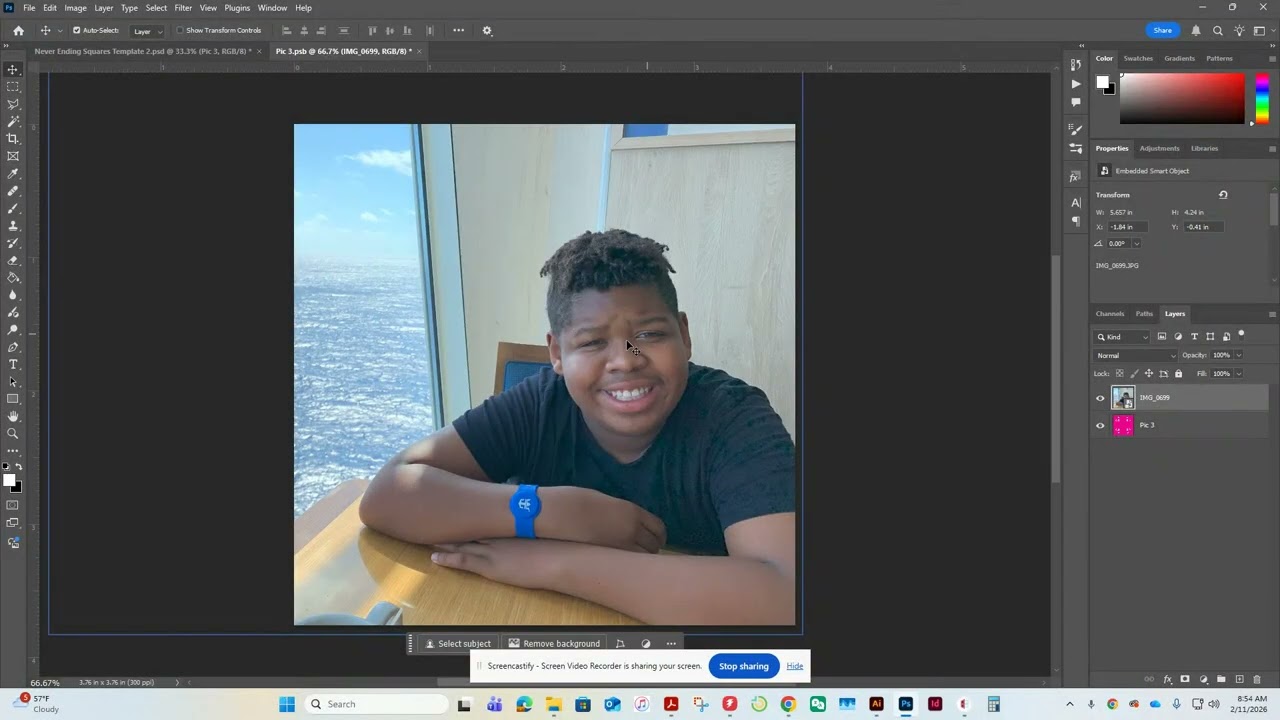Open layer filter Kind dropdown

pyautogui.click(x=1122, y=337)
